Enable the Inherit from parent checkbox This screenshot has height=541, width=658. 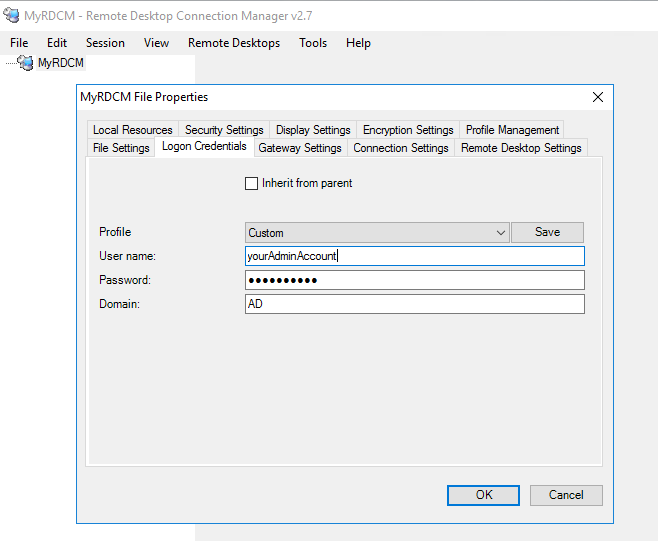coord(251,183)
